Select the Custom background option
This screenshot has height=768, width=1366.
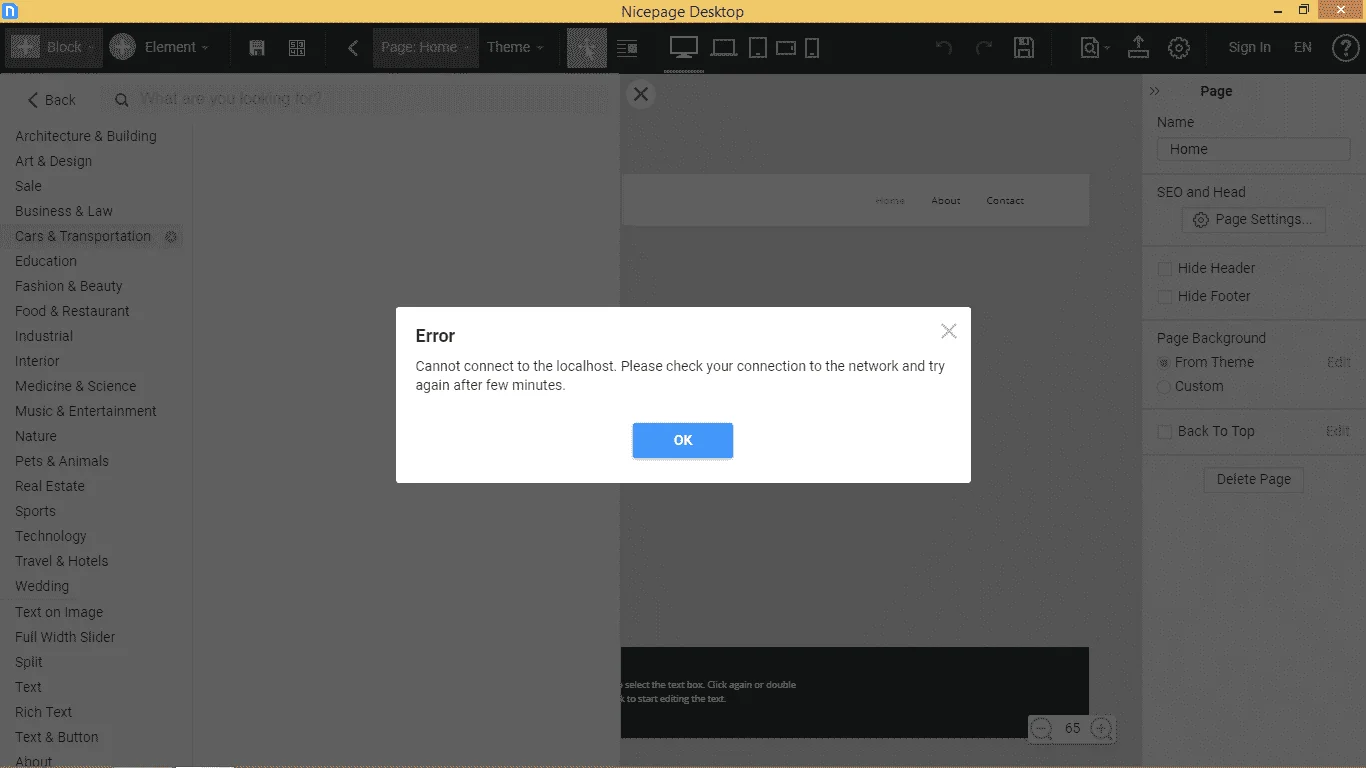point(1163,386)
